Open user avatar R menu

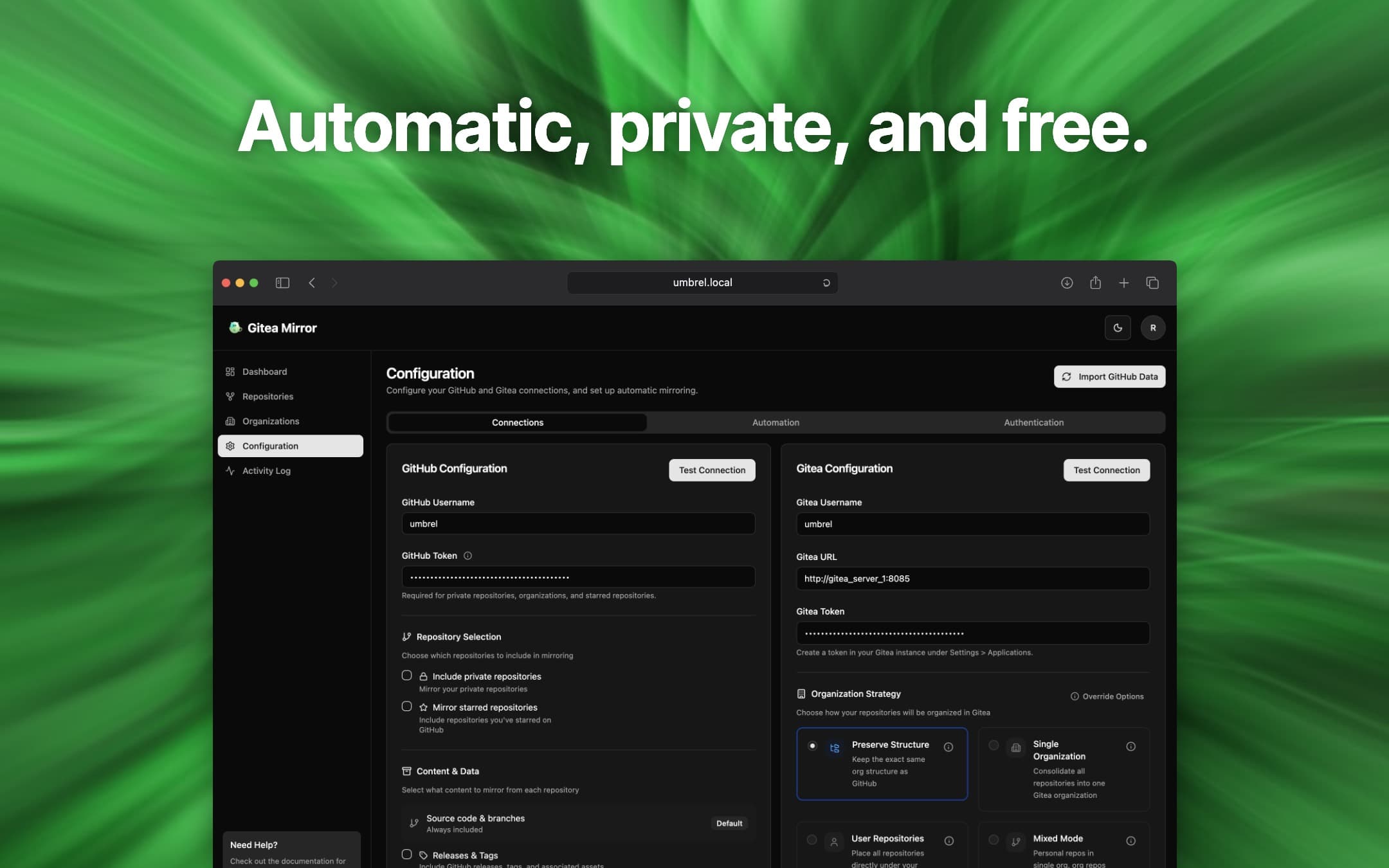click(x=1152, y=328)
